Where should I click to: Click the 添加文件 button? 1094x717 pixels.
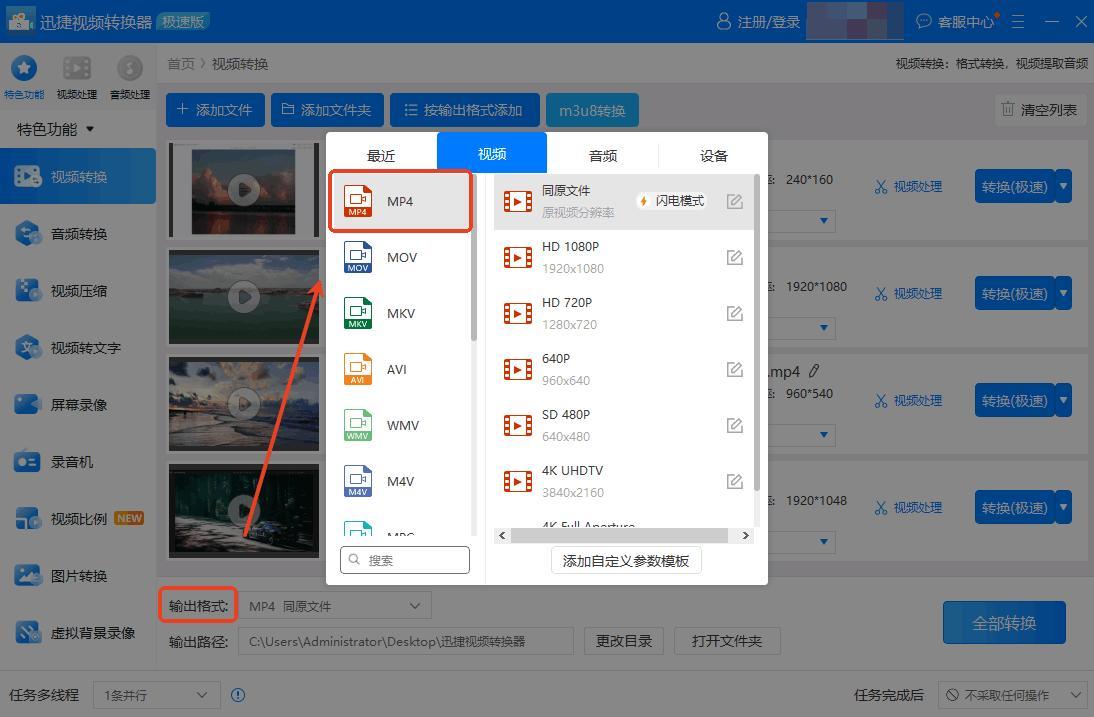pos(215,110)
